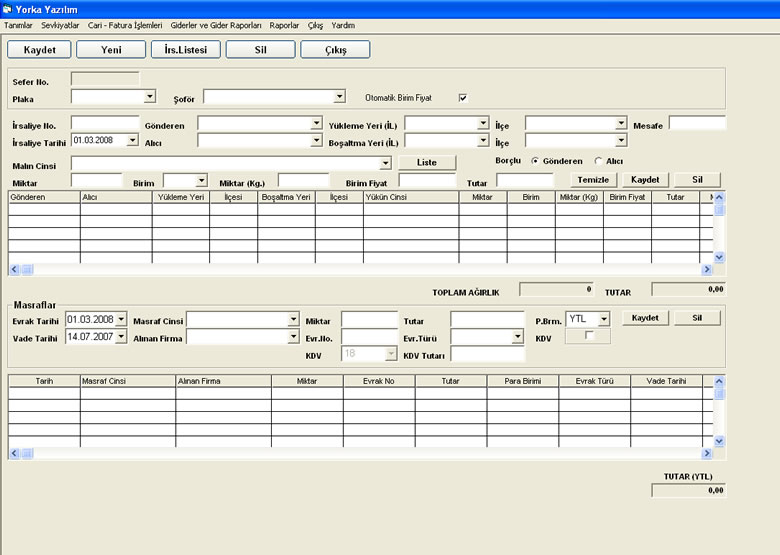Image resolution: width=780 pixels, height=555 pixels.
Task: Open the Şoför dropdown list
Action: 339,96
